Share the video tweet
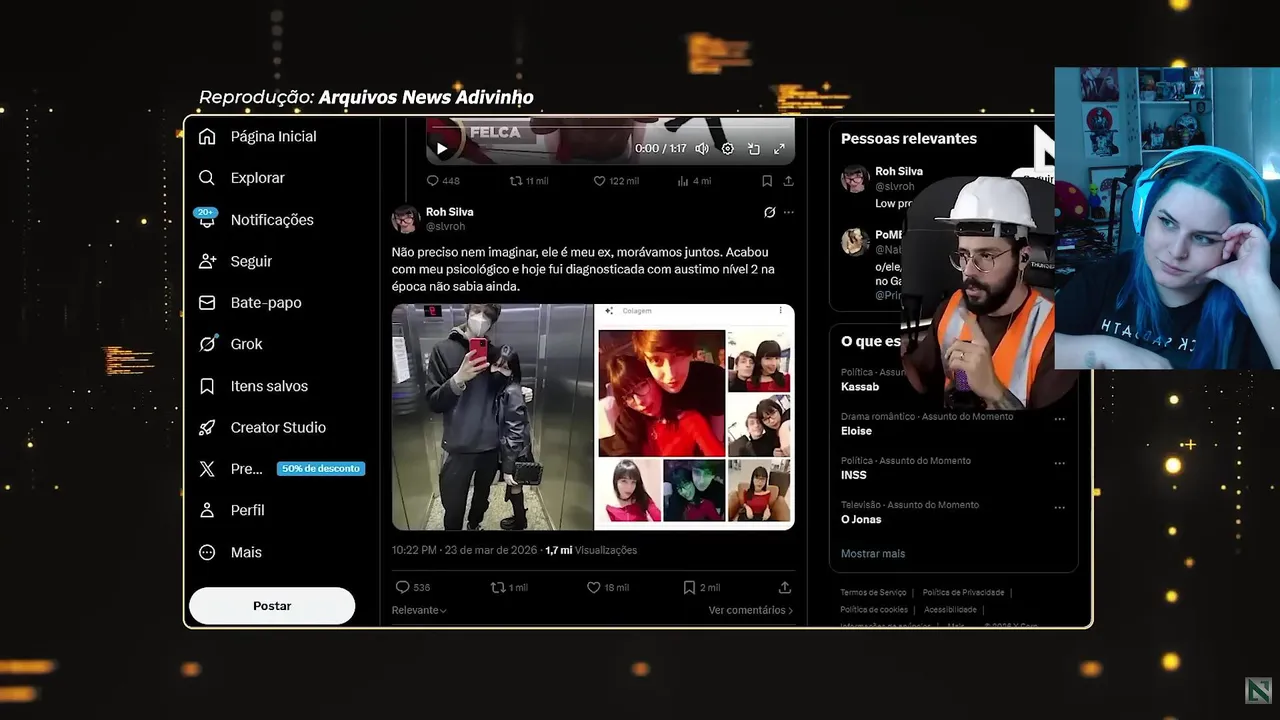This screenshot has height=720, width=1280. (788, 181)
